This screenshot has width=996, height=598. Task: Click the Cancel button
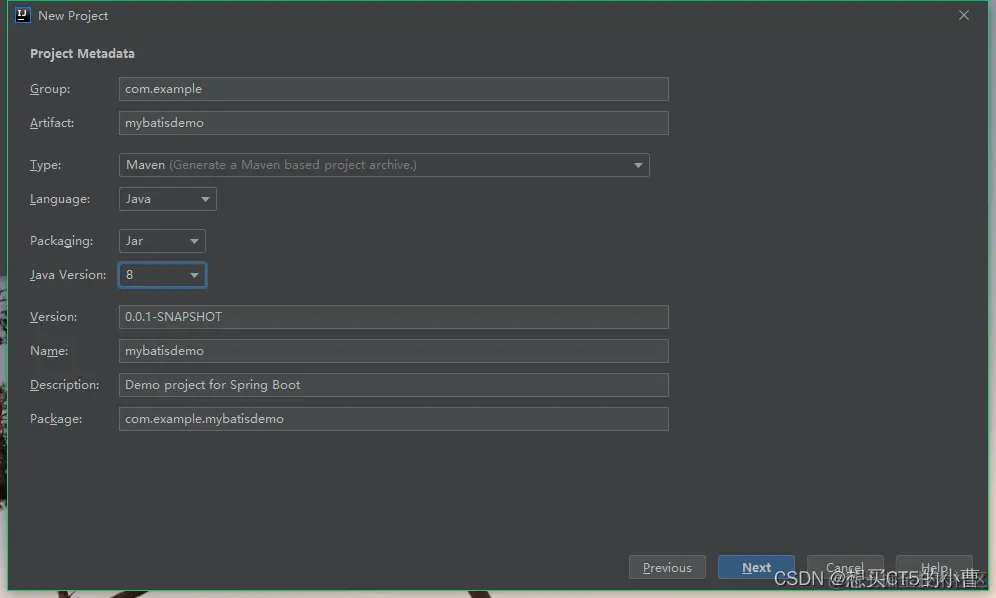tap(845, 567)
